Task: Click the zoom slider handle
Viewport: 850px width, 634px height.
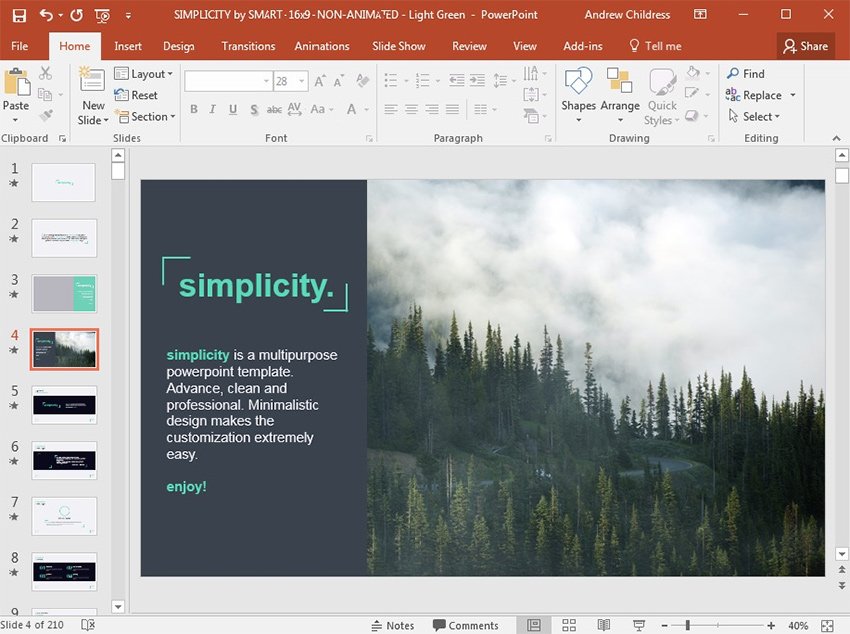Action: click(687, 625)
